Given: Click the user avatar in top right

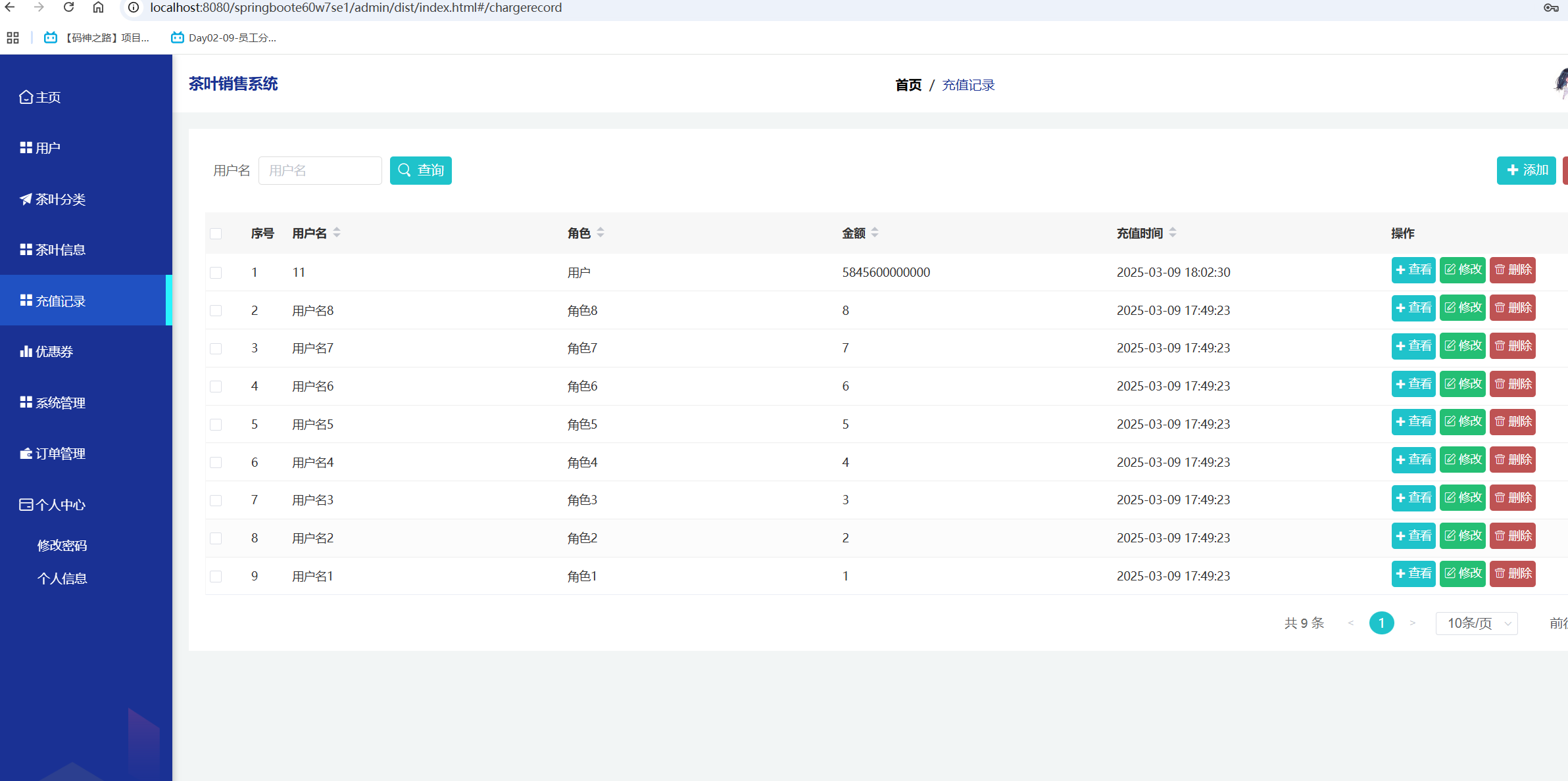Looking at the screenshot, I should pyautogui.click(x=1560, y=84).
